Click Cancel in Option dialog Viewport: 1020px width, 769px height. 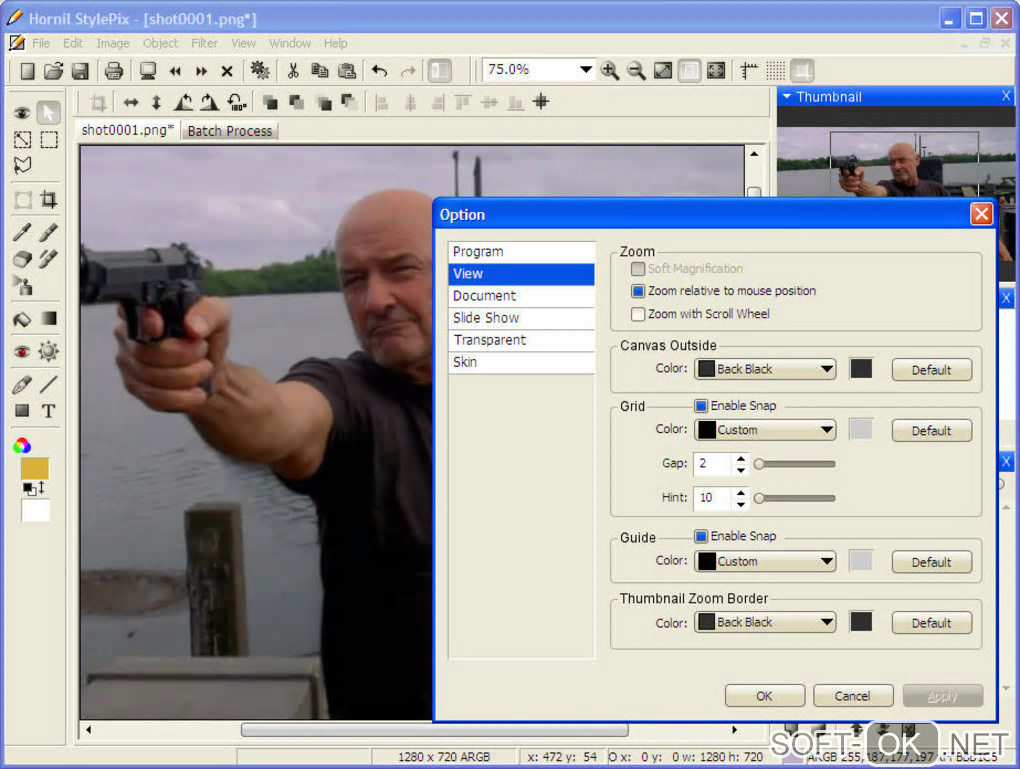(x=852, y=695)
